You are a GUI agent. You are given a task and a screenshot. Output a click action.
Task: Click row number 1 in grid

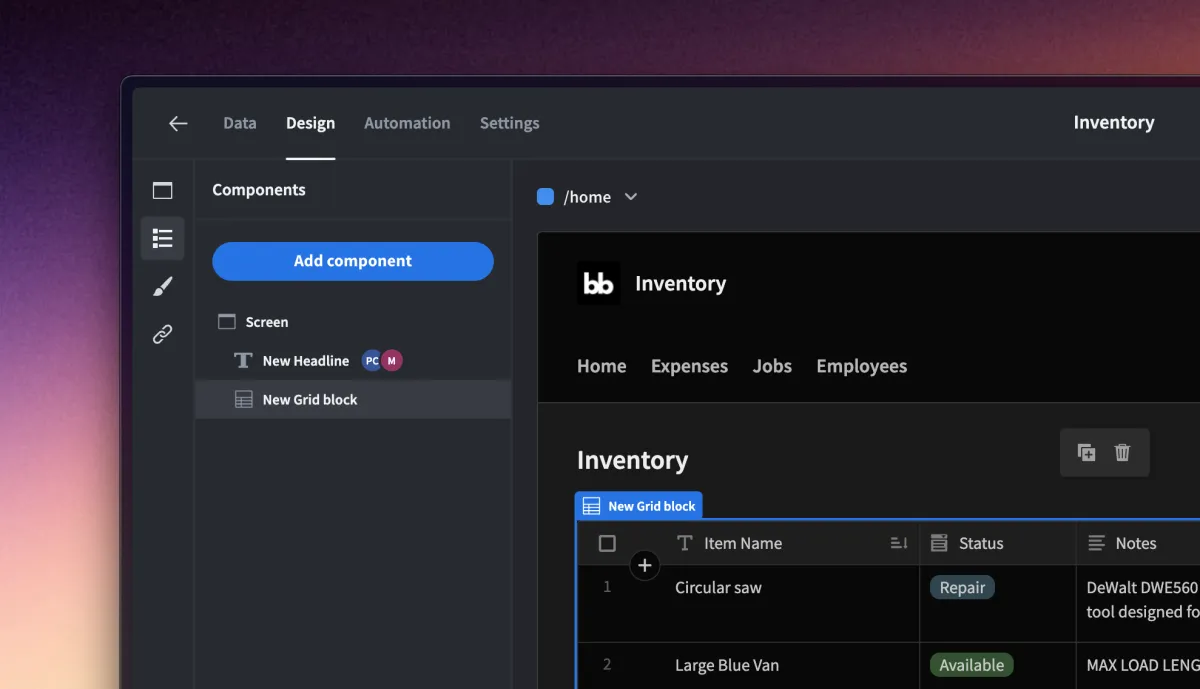click(x=607, y=587)
